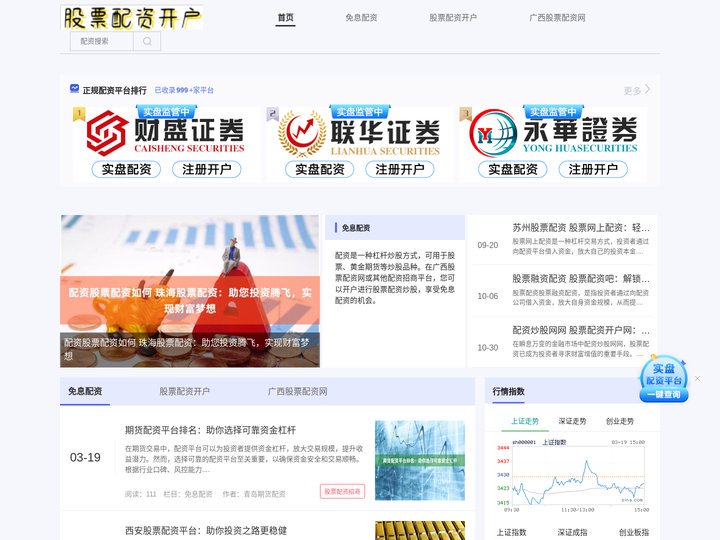Open article 股票融资配资 股票配资吧
The image size is (720, 540).
coord(581,279)
